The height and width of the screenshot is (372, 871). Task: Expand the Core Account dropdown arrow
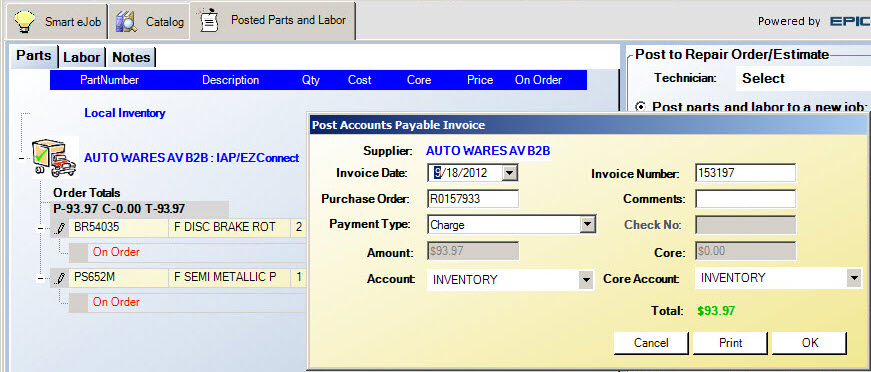point(854,278)
